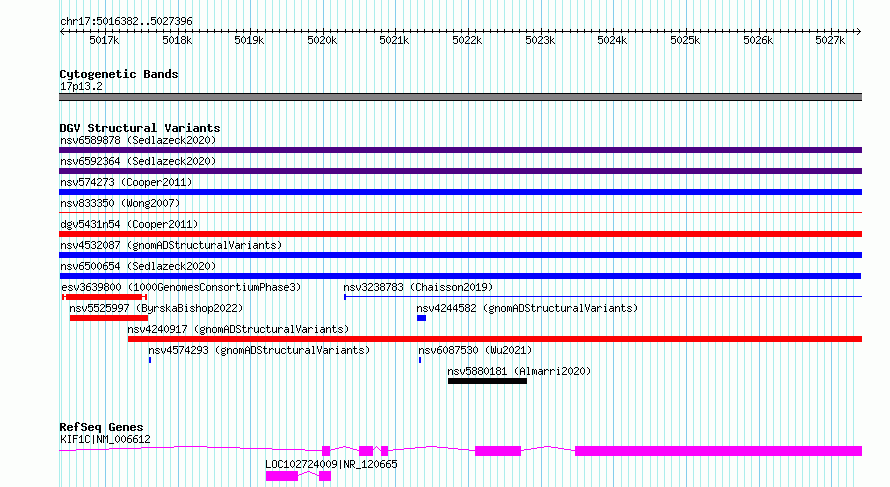This screenshot has width=890, height=487.
Task: Select the thick red bar under dgv5431n54
Action: [x=460, y=234]
